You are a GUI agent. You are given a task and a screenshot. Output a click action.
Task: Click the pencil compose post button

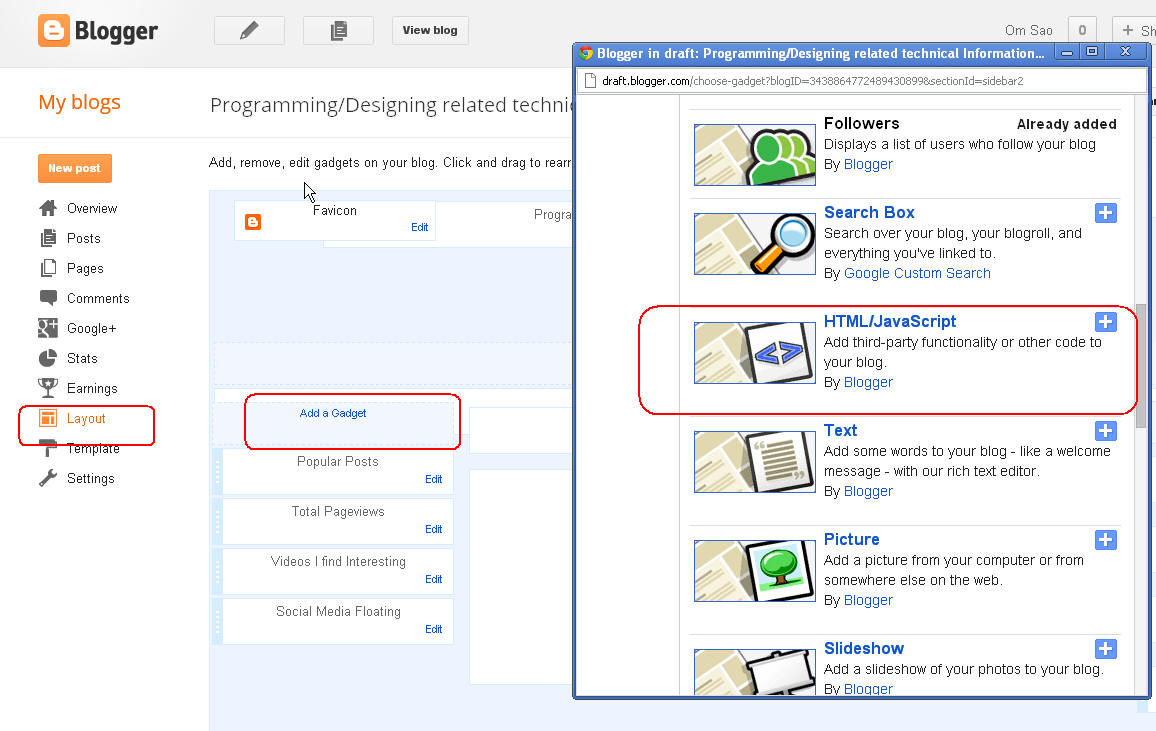pyautogui.click(x=249, y=31)
